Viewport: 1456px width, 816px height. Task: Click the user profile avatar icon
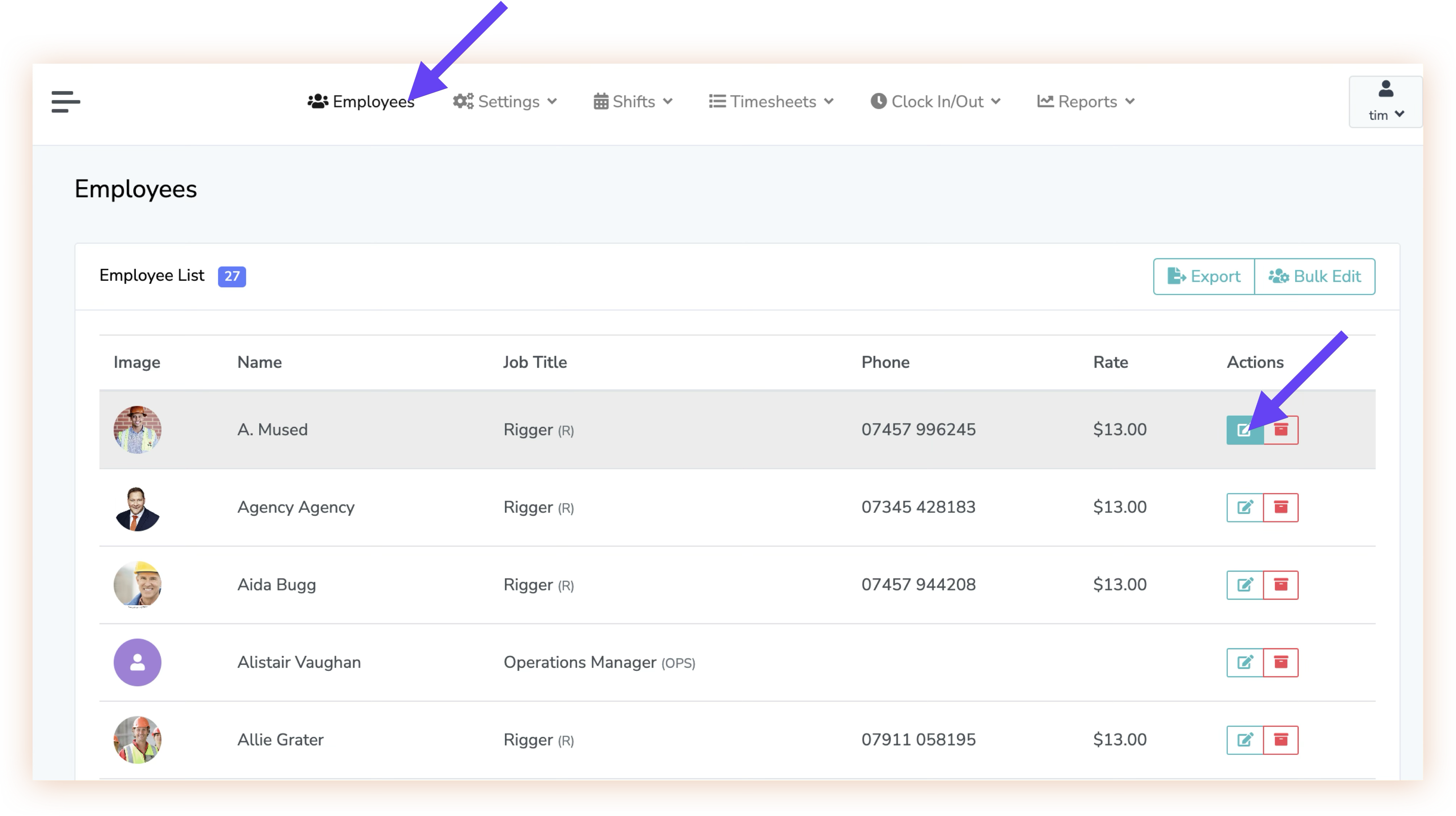(x=1385, y=89)
